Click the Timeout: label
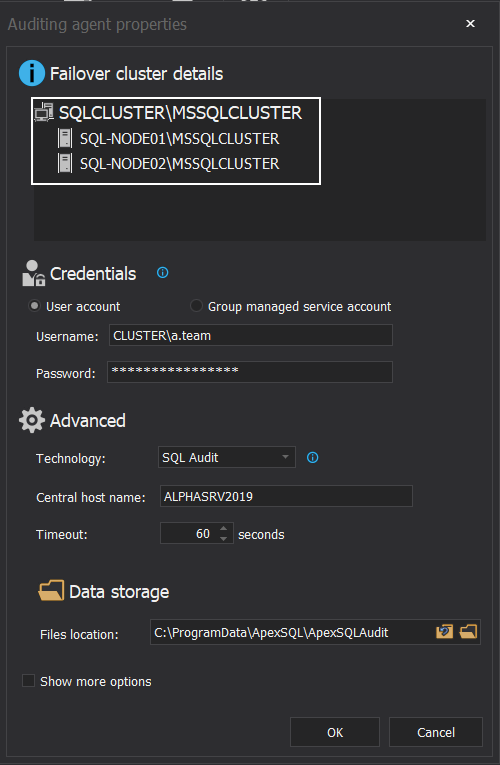 click(x=62, y=535)
